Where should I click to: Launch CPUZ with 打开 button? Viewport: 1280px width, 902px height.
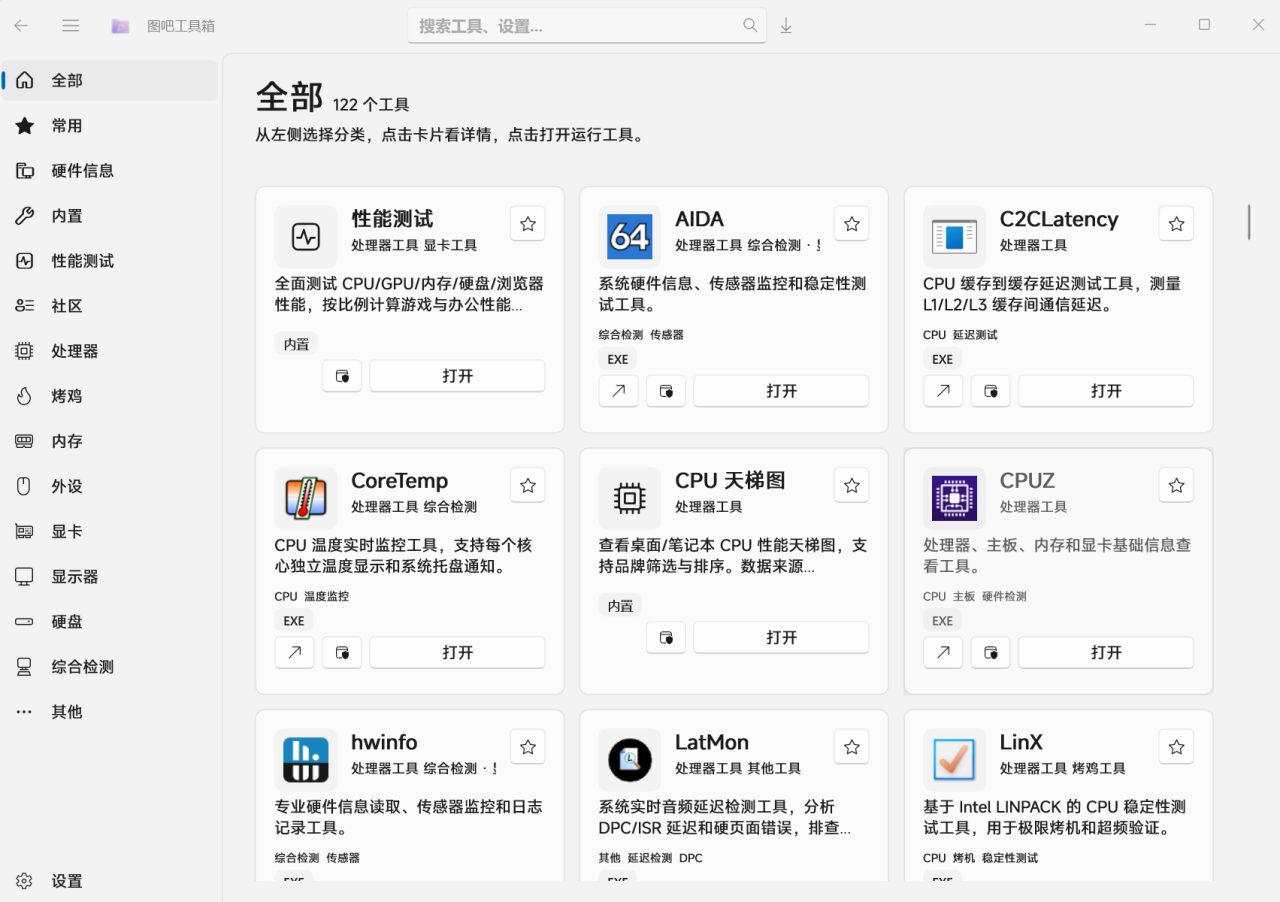(x=1106, y=652)
